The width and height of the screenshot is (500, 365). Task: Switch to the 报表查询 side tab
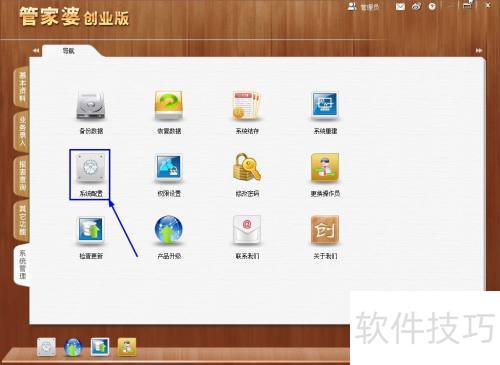(22, 176)
